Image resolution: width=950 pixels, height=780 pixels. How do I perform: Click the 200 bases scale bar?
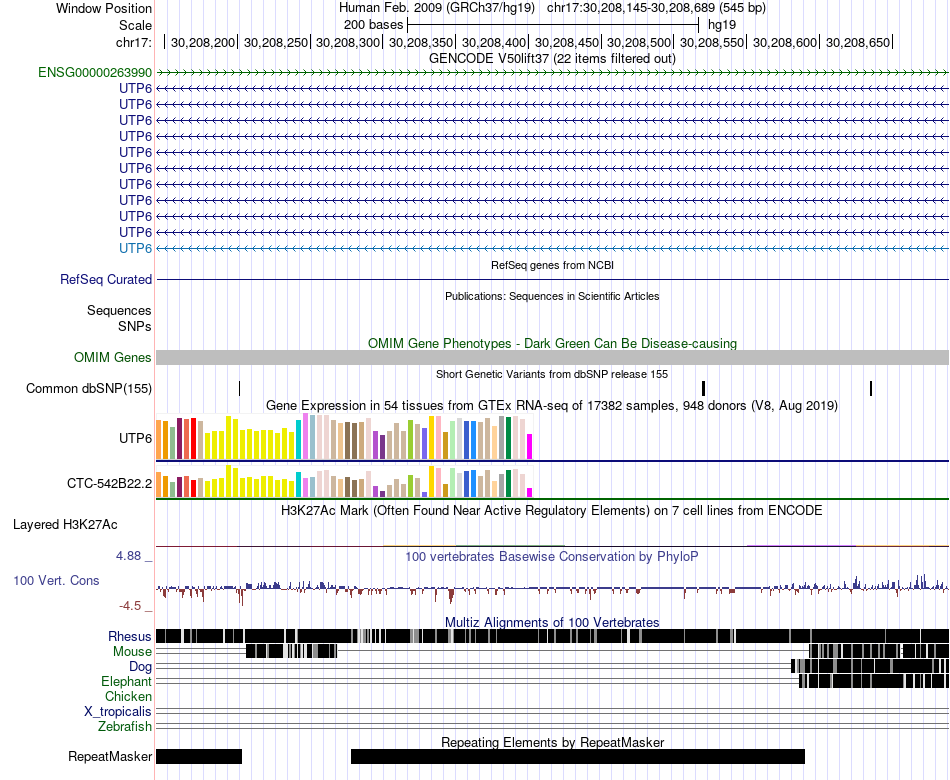pos(553,25)
